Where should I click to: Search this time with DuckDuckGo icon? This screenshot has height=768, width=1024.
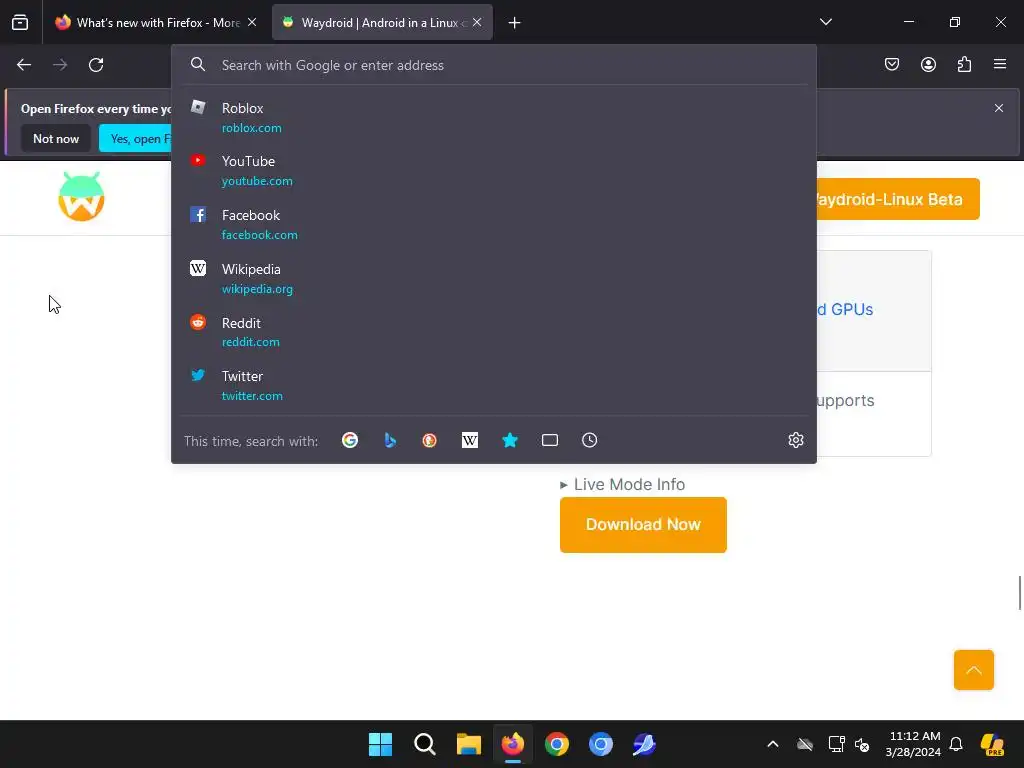pyautogui.click(x=429, y=440)
